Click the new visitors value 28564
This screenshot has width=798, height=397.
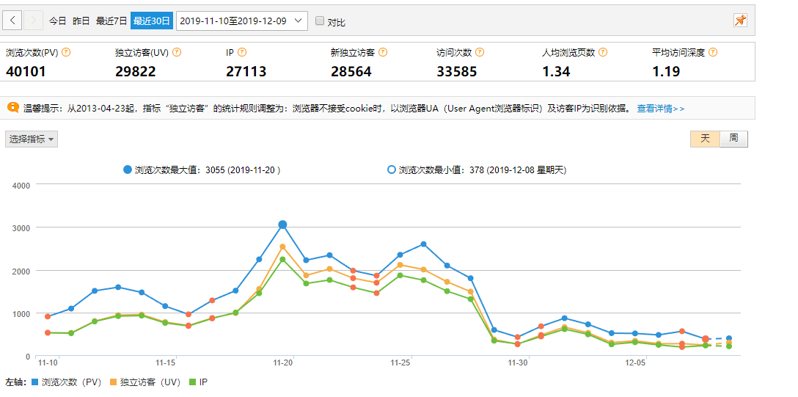pos(351,72)
